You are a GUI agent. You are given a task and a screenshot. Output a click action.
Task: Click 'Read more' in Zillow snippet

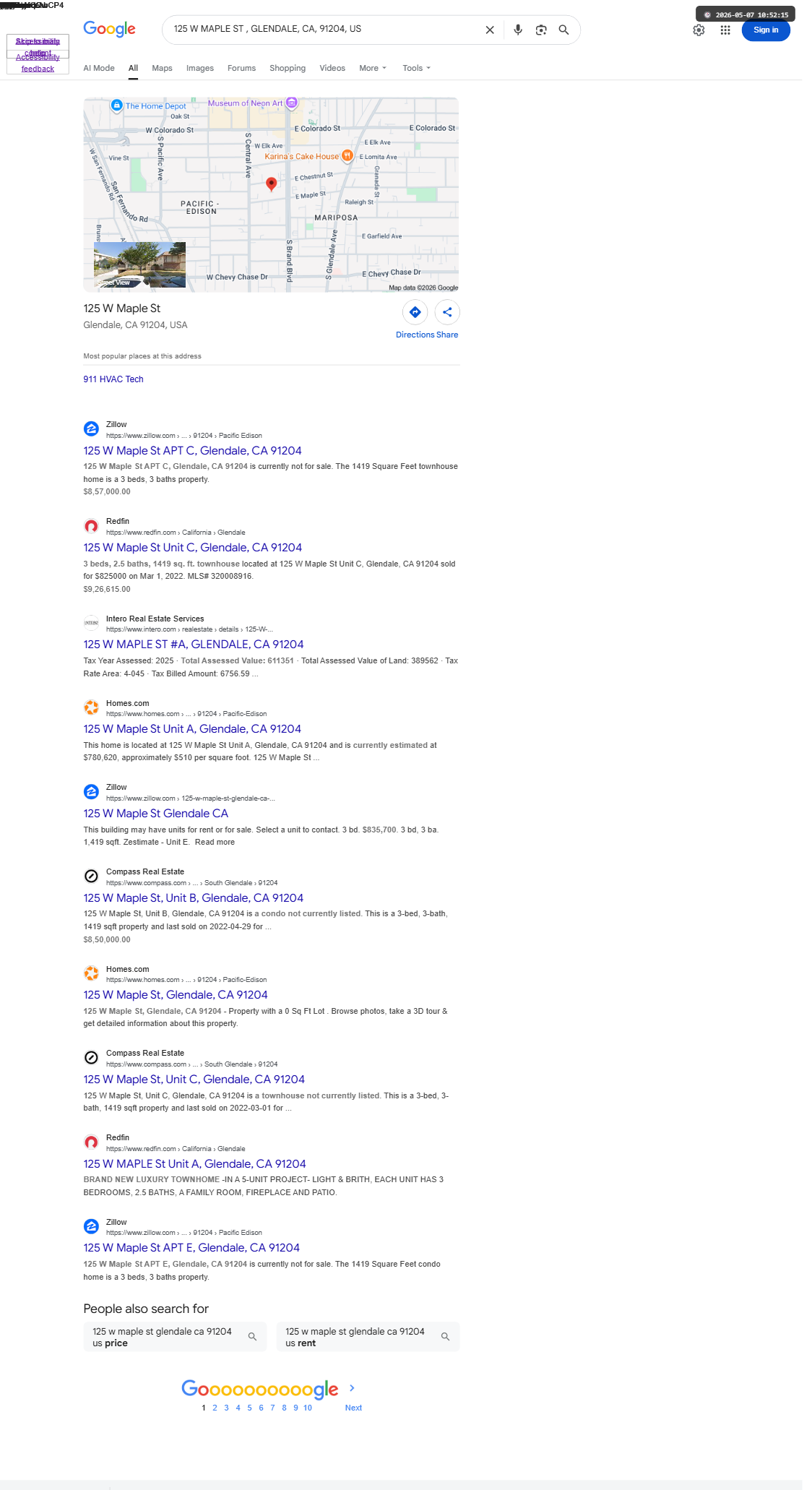pyautogui.click(x=215, y=842)
